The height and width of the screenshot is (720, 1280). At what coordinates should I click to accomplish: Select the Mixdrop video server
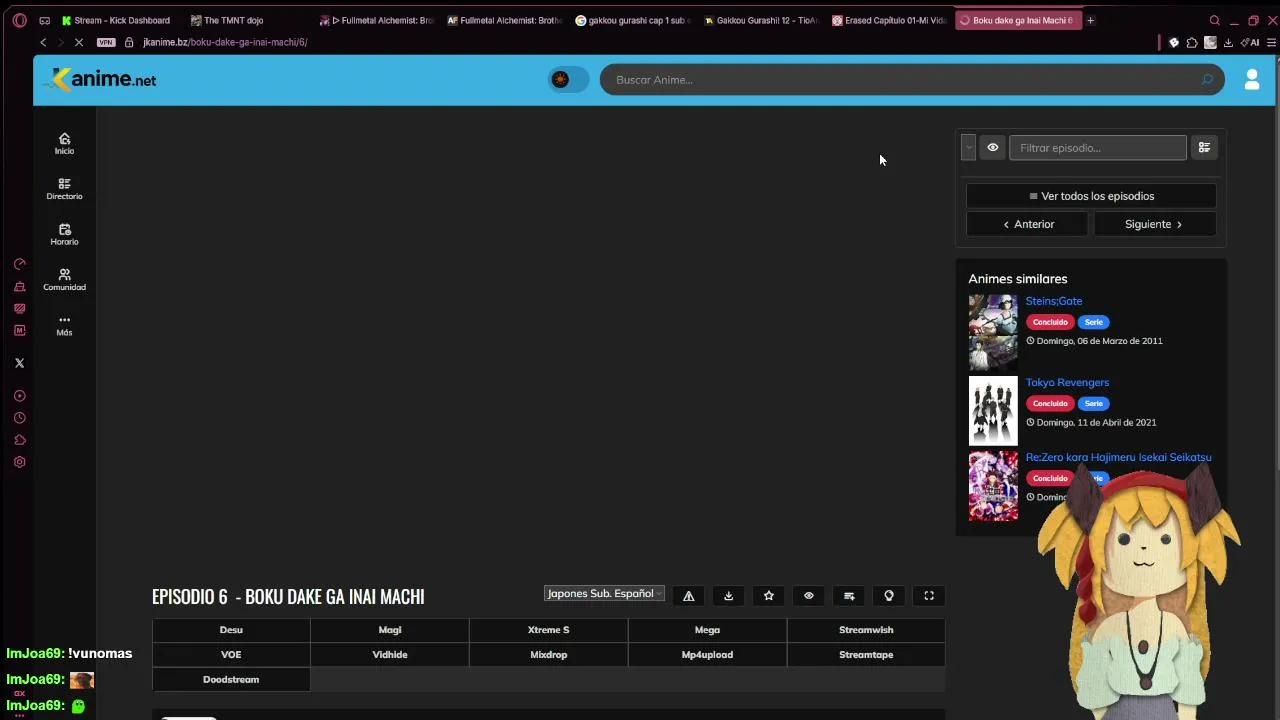click(x=549, y=655)
